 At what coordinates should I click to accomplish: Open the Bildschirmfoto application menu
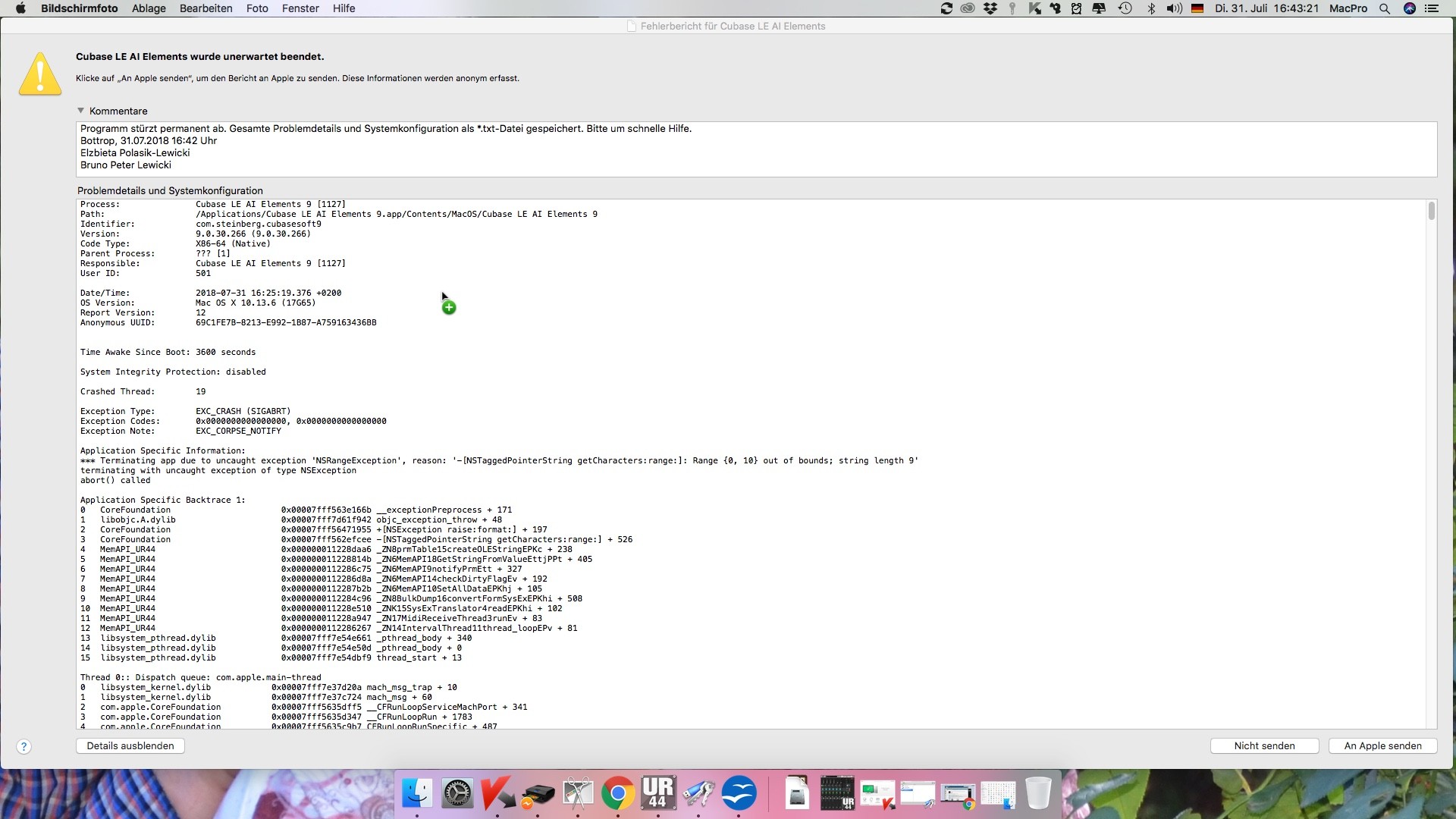[x=80, y=8]
